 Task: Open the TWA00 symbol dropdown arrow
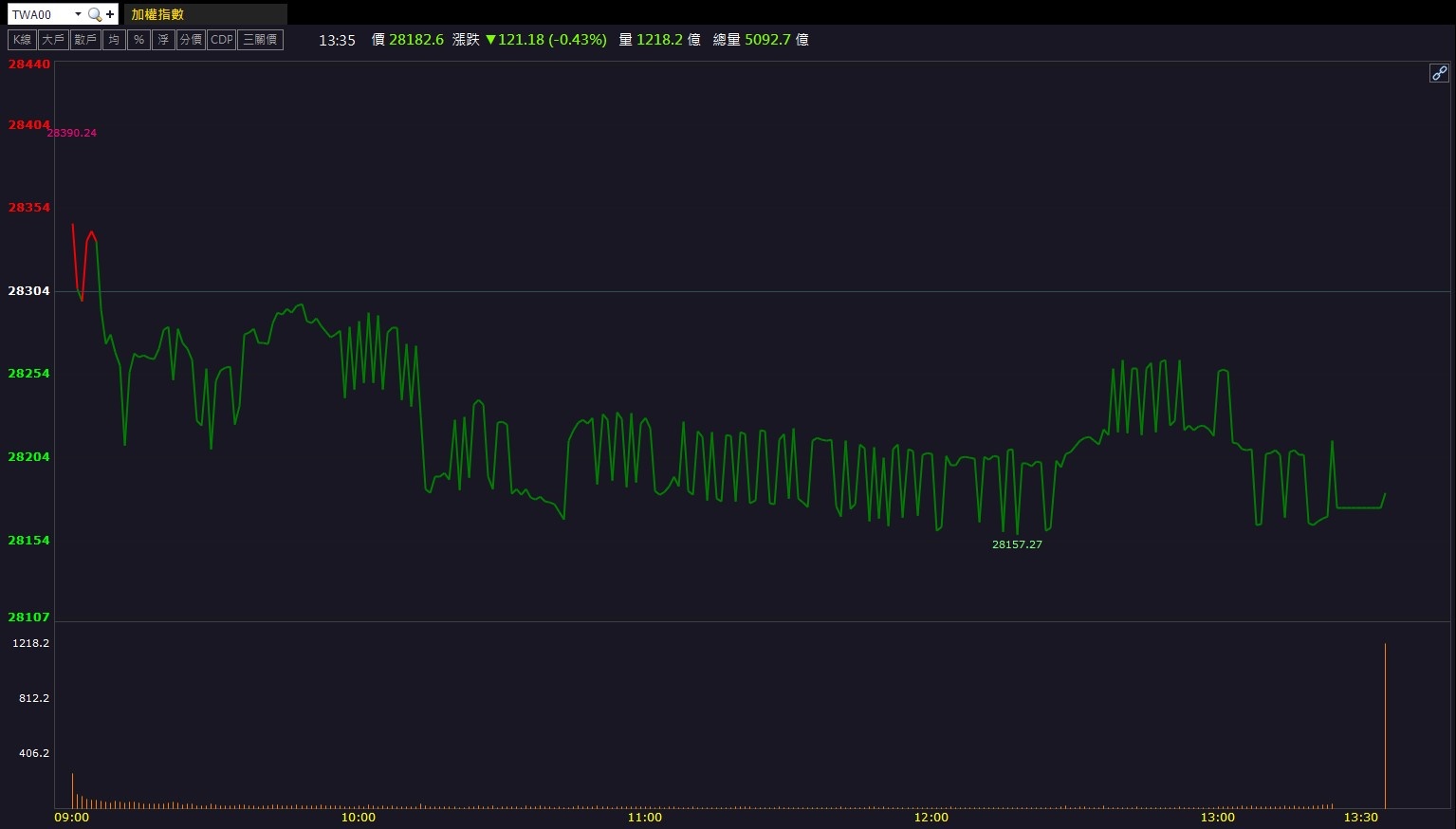[x=78, y=14]
